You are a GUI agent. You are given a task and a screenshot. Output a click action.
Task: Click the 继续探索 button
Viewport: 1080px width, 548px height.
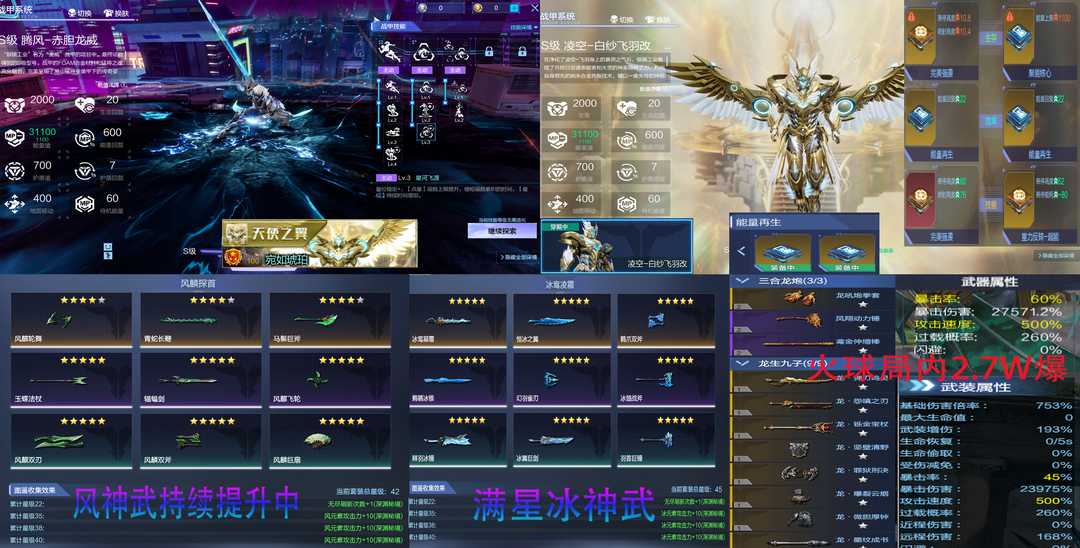[x=501, y=231]
